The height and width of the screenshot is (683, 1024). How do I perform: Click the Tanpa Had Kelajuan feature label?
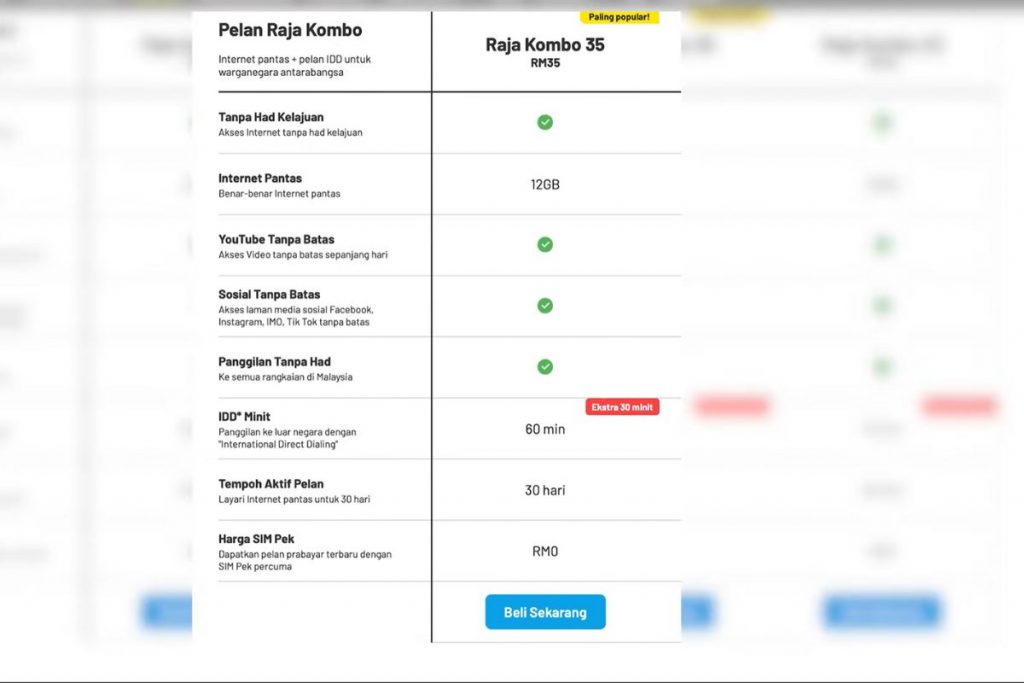click(271, 117)
